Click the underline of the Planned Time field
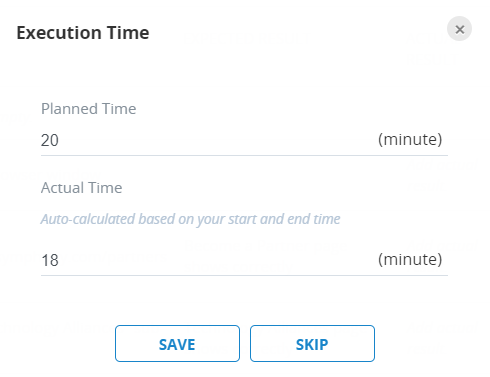490x377 pixels. tap(244, 155)
